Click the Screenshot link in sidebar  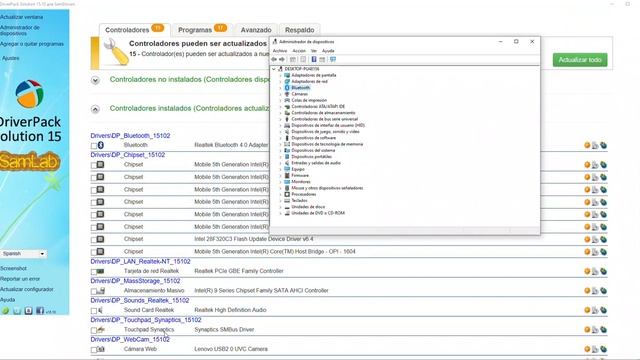(x=13, y=269)
